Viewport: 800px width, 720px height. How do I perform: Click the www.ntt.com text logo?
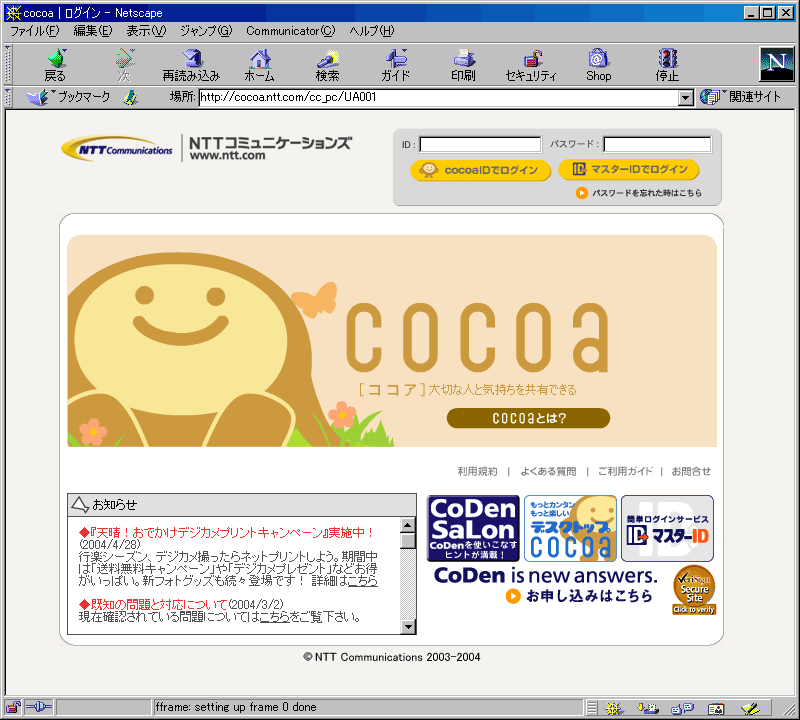click(x=228, y=156)
